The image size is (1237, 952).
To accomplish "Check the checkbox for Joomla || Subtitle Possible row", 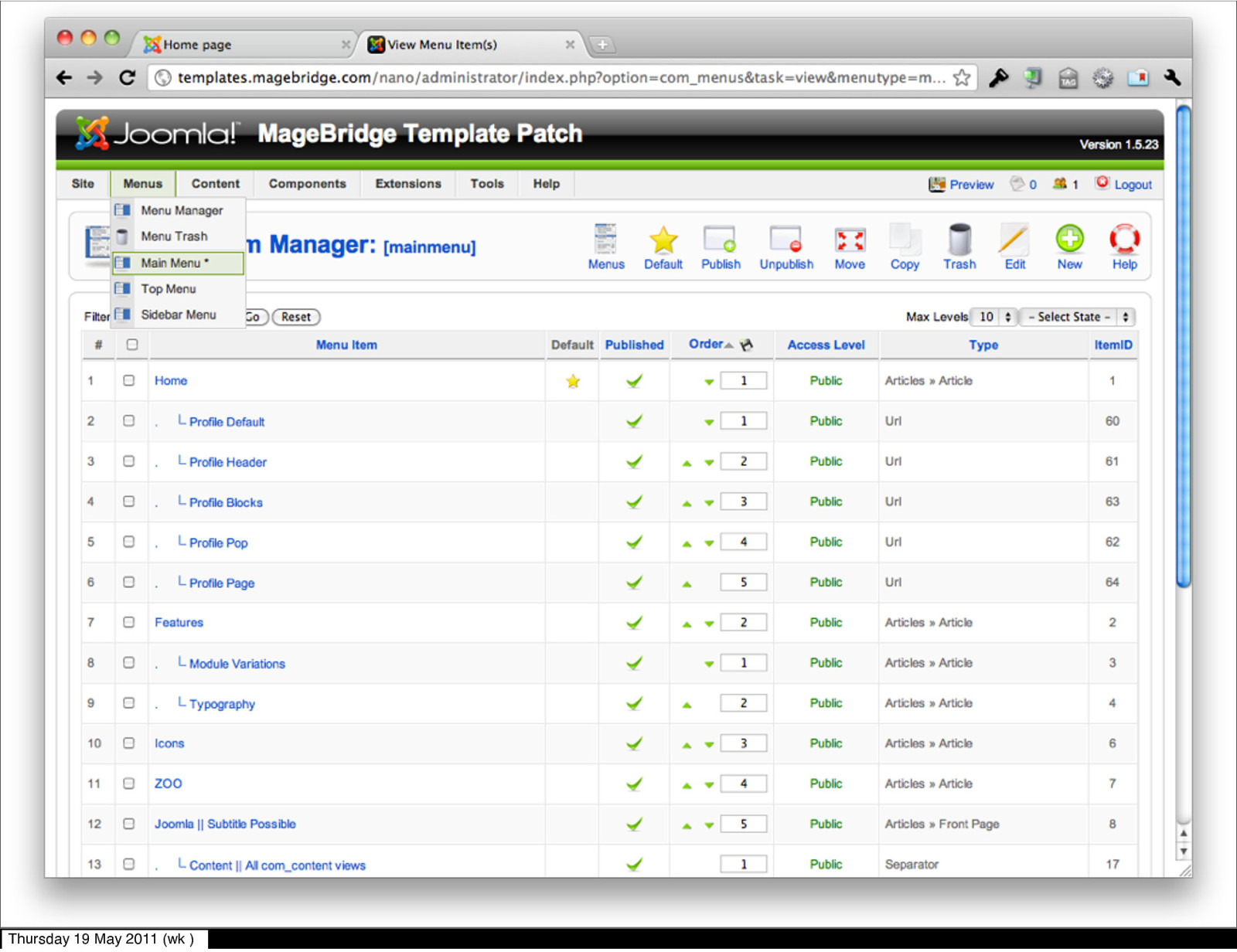I will [x=129, y=824].
